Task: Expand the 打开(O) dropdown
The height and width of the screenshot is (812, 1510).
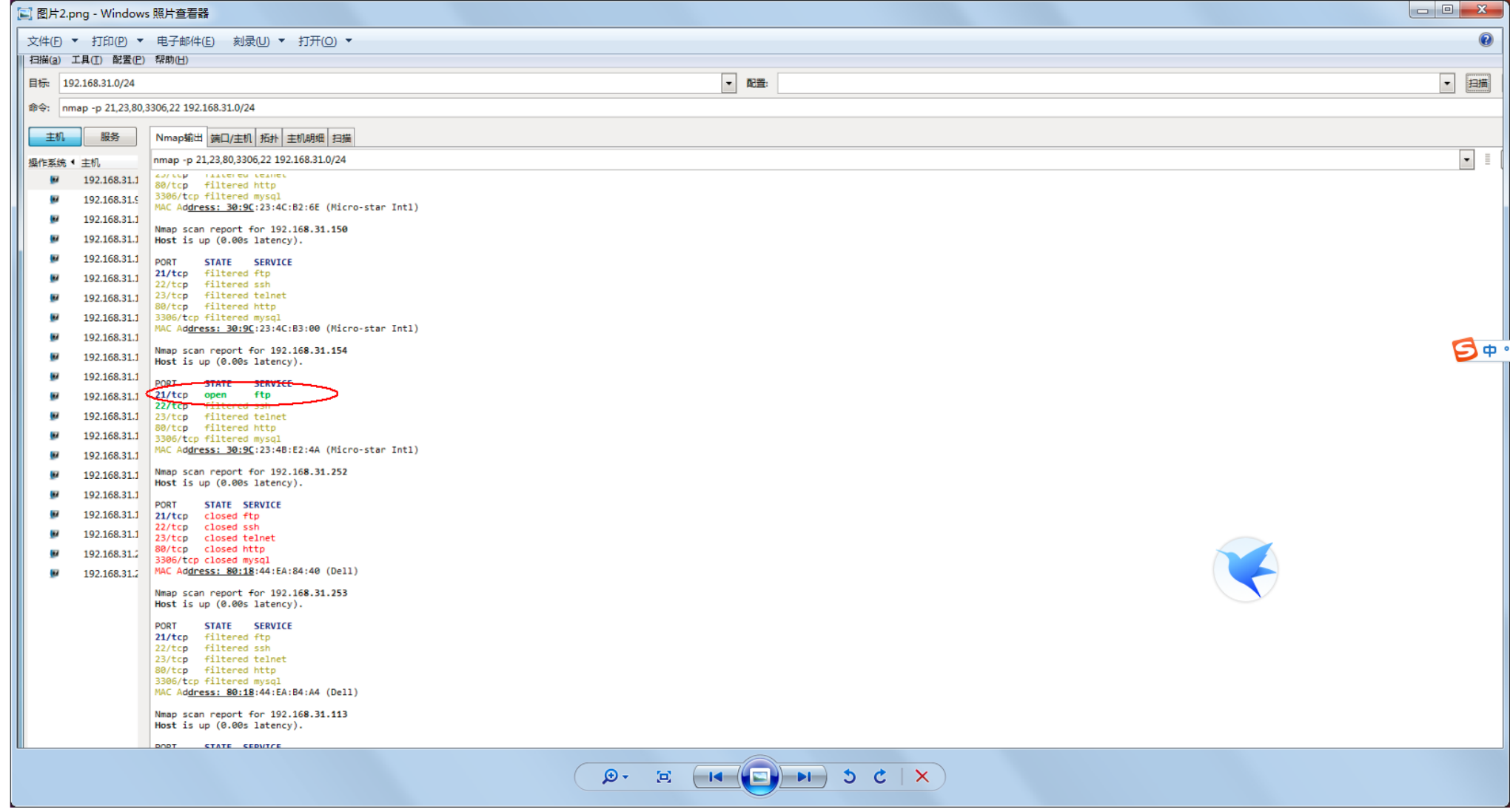Action: pyautogui.click(x=318, y=41)
